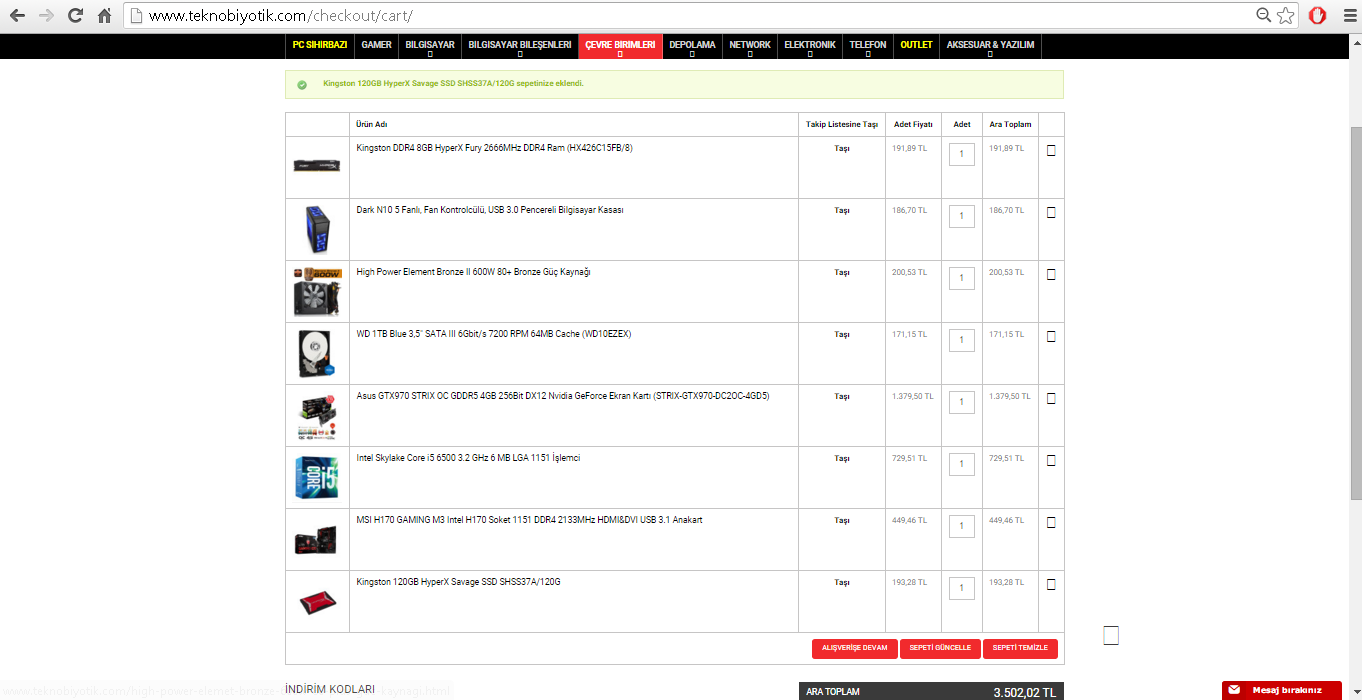Open High Power 600W power supply thumbnail
The width and height of the screenshot is (1362, 700).
pos(317,291)
